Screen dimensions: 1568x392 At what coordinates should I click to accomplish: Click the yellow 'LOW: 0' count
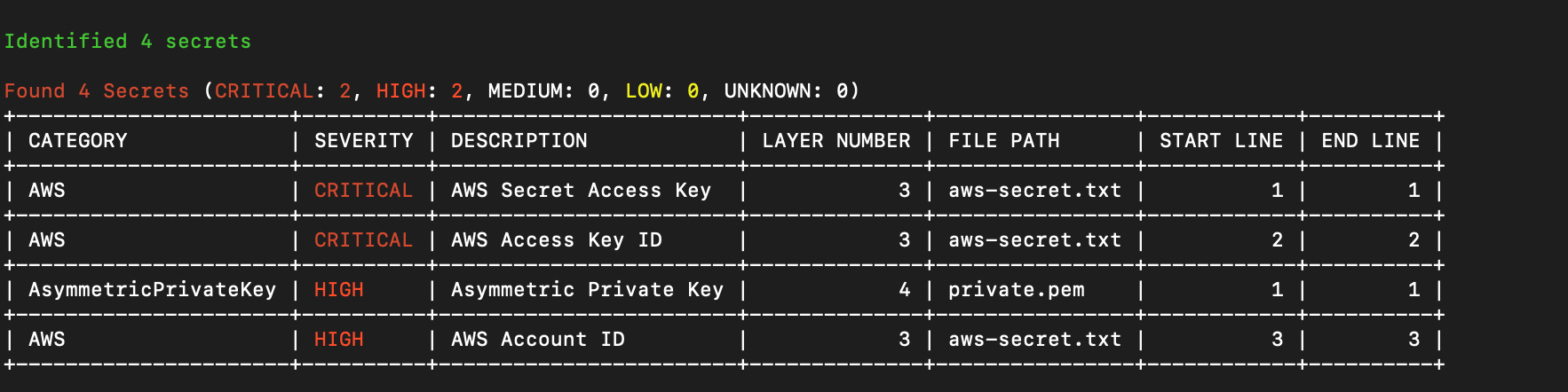[x=661, y=91]
